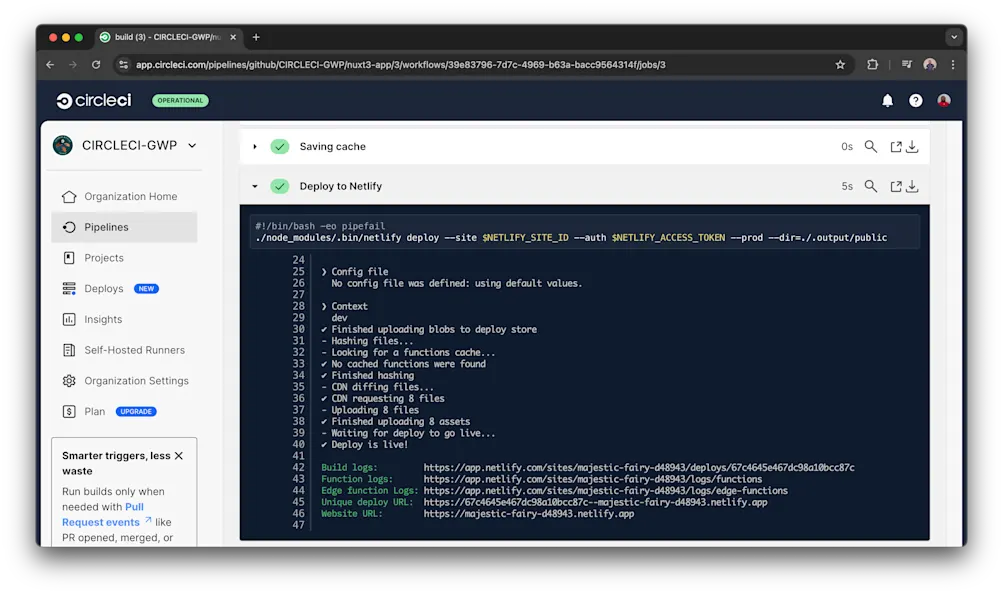Image resolution: width=1003 pixels, height=594 pixels.
Task: Click the browser forward button
Action: coord(73,65)
